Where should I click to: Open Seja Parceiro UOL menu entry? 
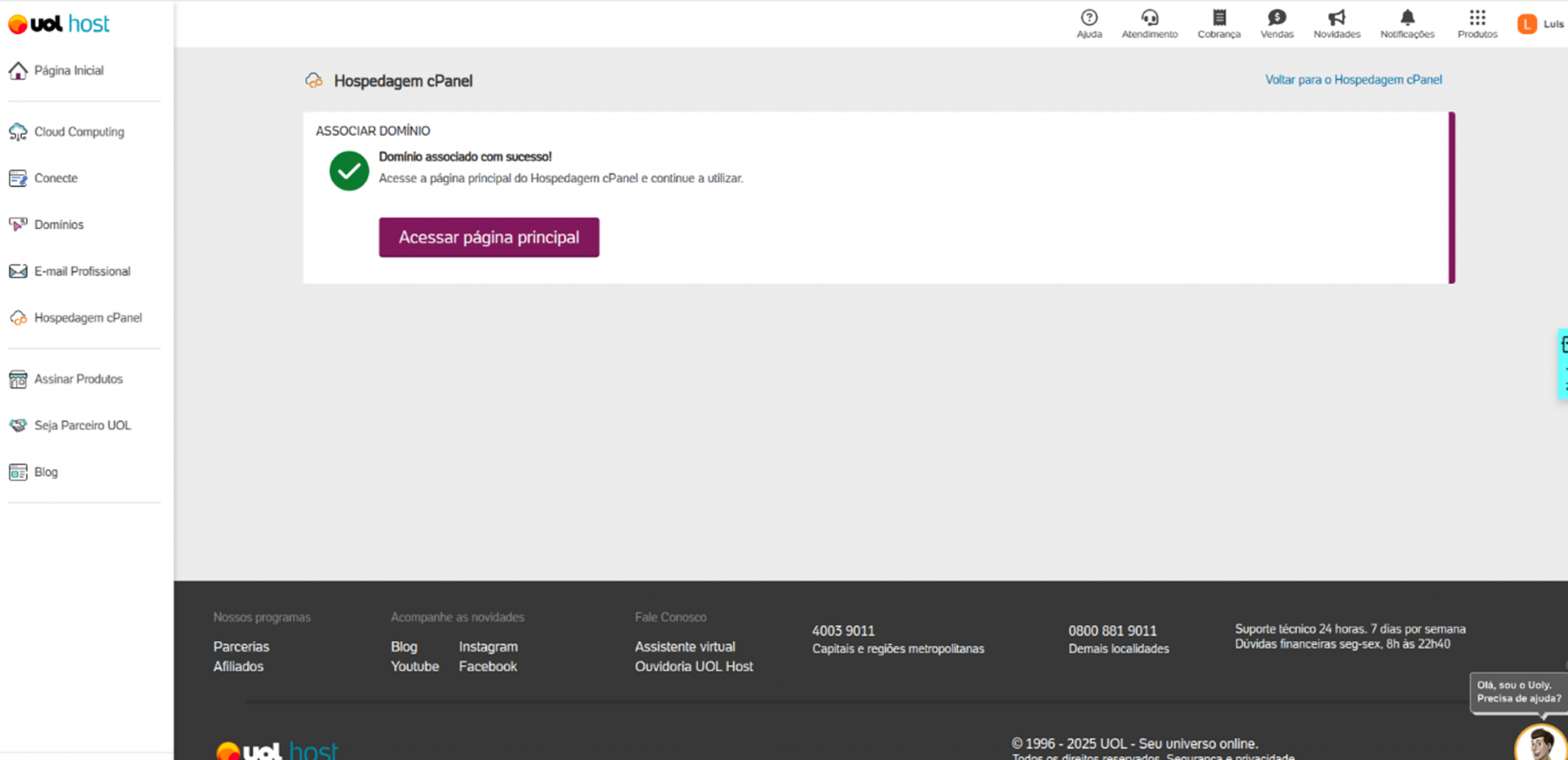[x=82, y=425]
